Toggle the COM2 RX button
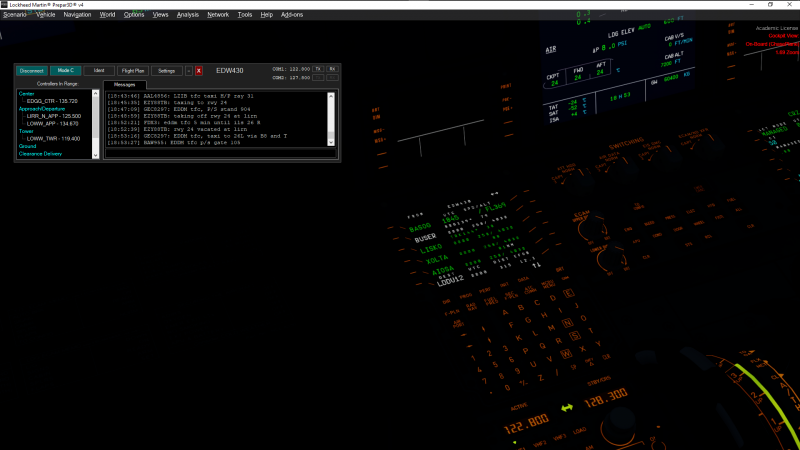 tap(332, 78)
